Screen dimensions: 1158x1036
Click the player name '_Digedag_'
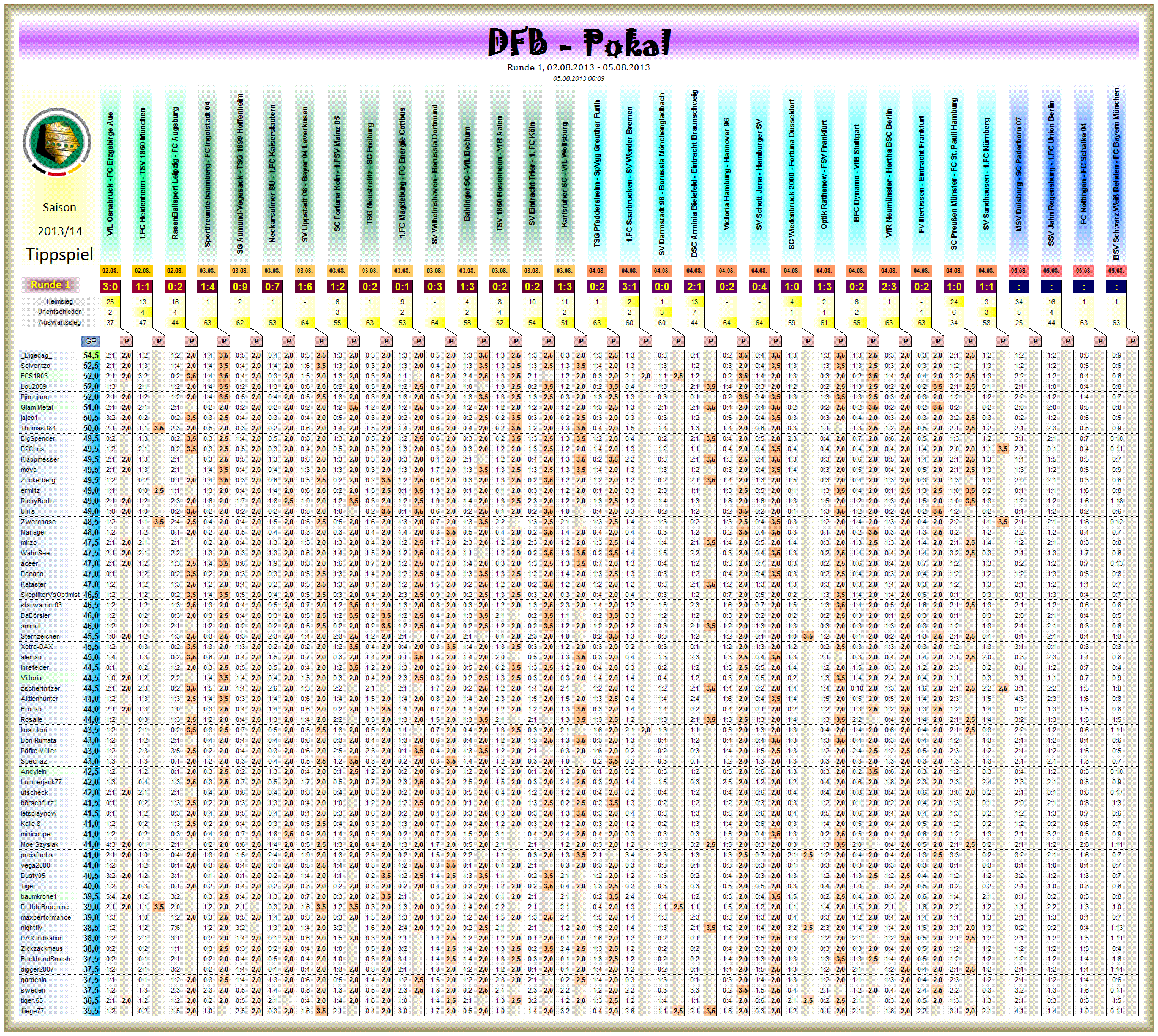pos(37,355)
